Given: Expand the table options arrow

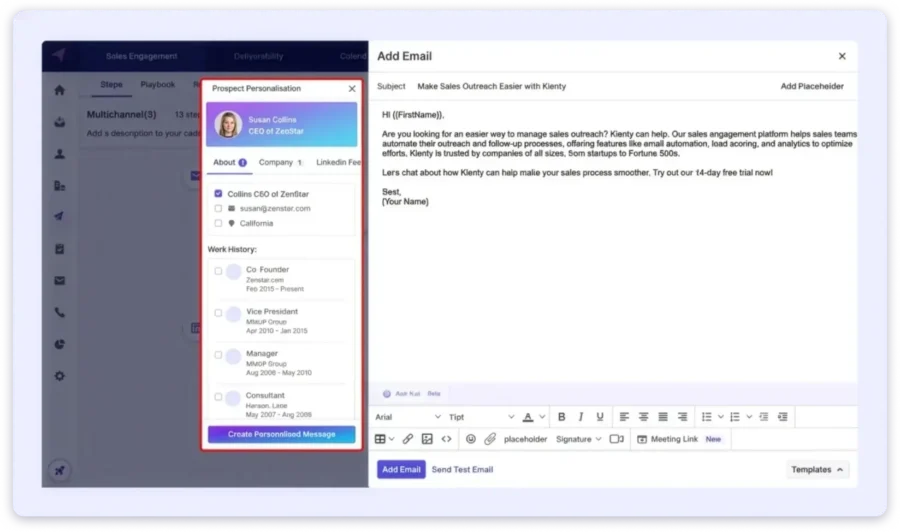Looking at the screenshot, I should tap(391, 439).
